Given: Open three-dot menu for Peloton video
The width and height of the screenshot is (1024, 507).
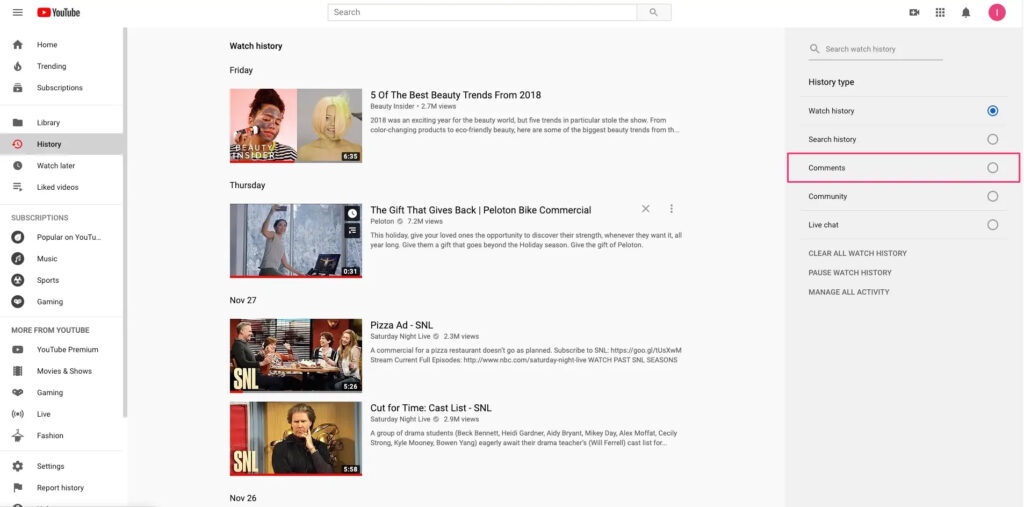Looking at the screenshot, I should 671,209.
